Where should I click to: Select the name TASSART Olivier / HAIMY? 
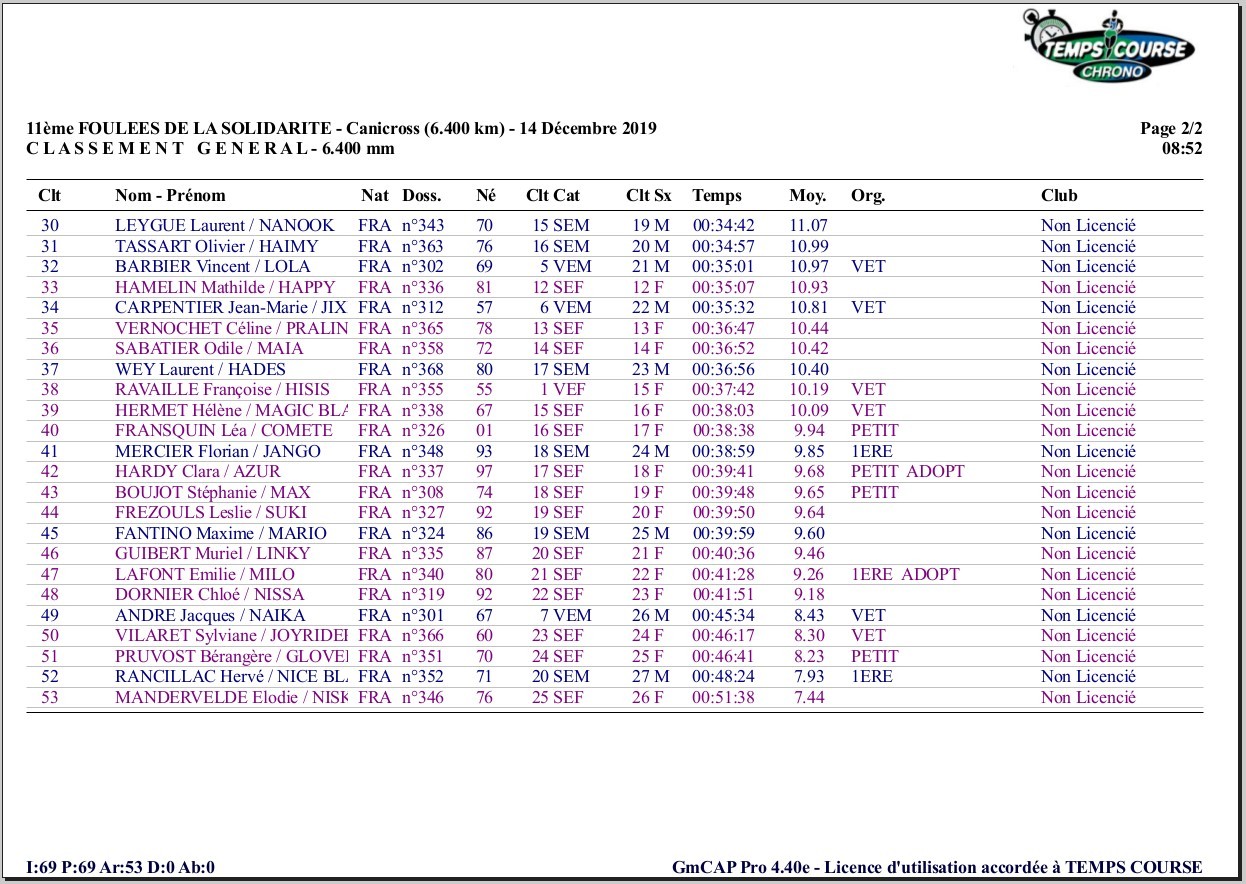click(217, 246)
